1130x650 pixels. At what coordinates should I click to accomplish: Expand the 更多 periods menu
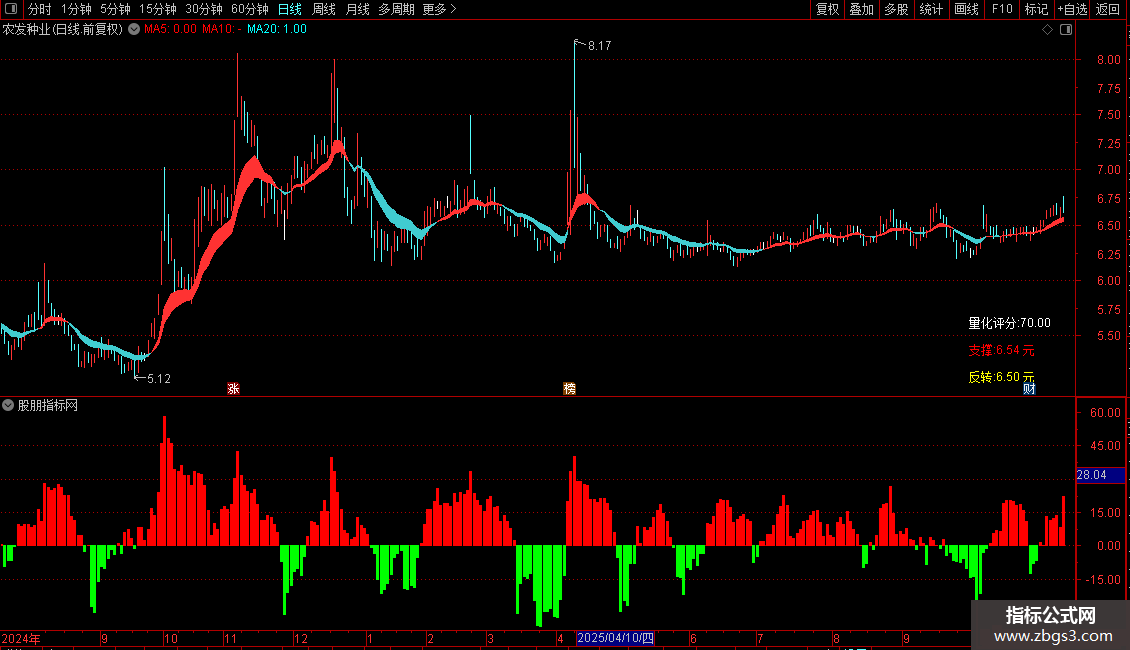tap(439, 9)
